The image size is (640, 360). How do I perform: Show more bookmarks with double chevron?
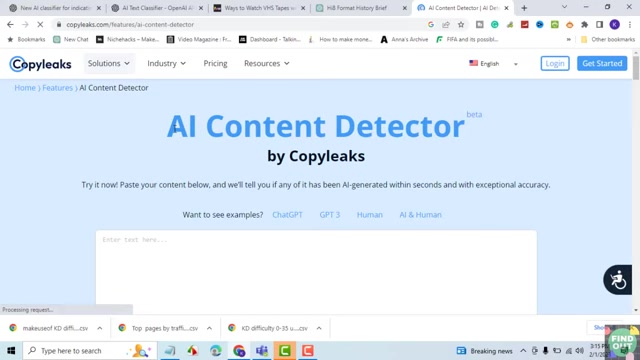pos(569,40)
